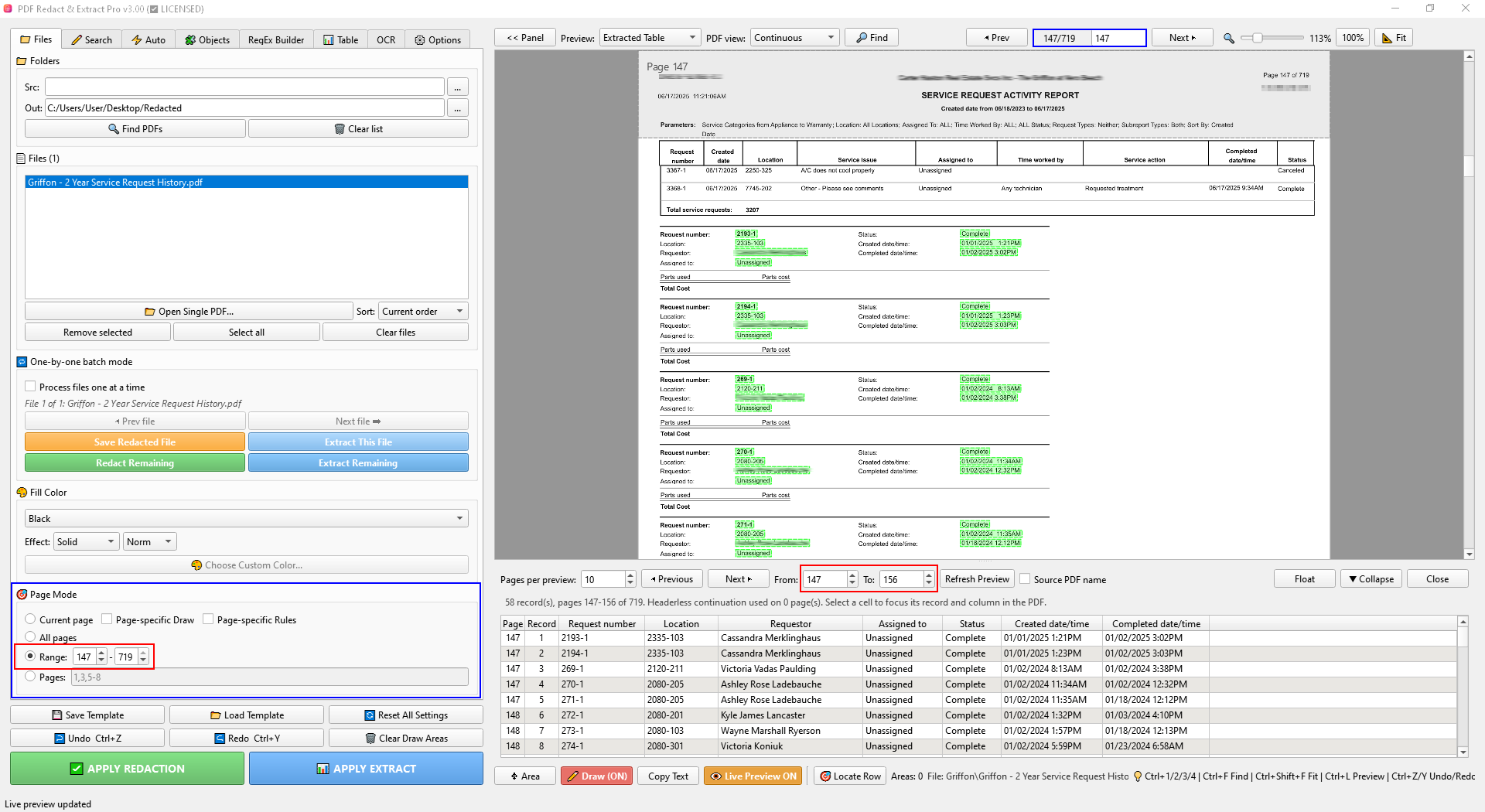Click the 100% zoom button
The width and height of the screenshot is (1485, 812).
coord(1353,38)
